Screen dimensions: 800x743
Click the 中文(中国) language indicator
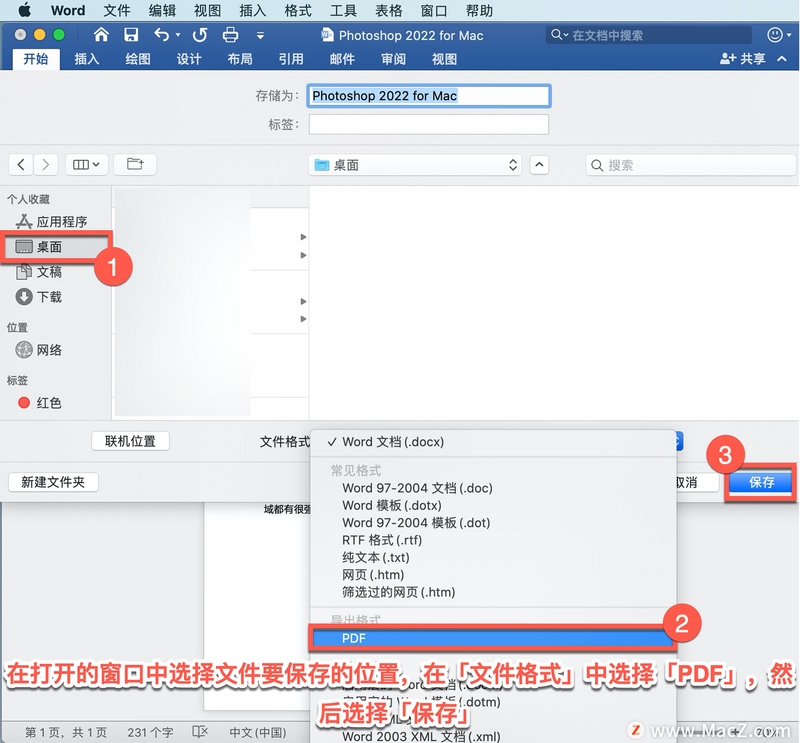[x=258, y=733]
